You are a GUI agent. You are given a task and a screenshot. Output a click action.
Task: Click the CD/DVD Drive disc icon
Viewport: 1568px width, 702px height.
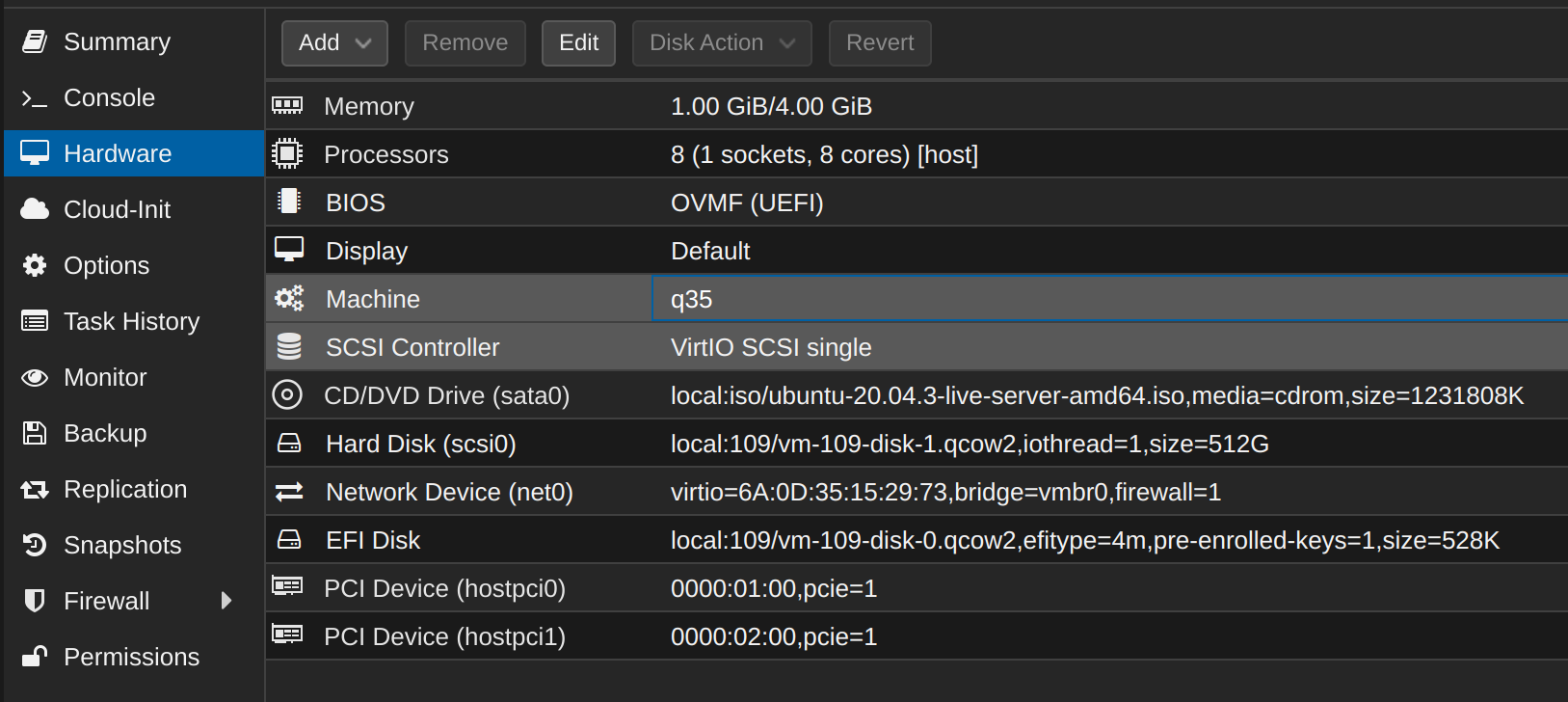tap(287, 394)
